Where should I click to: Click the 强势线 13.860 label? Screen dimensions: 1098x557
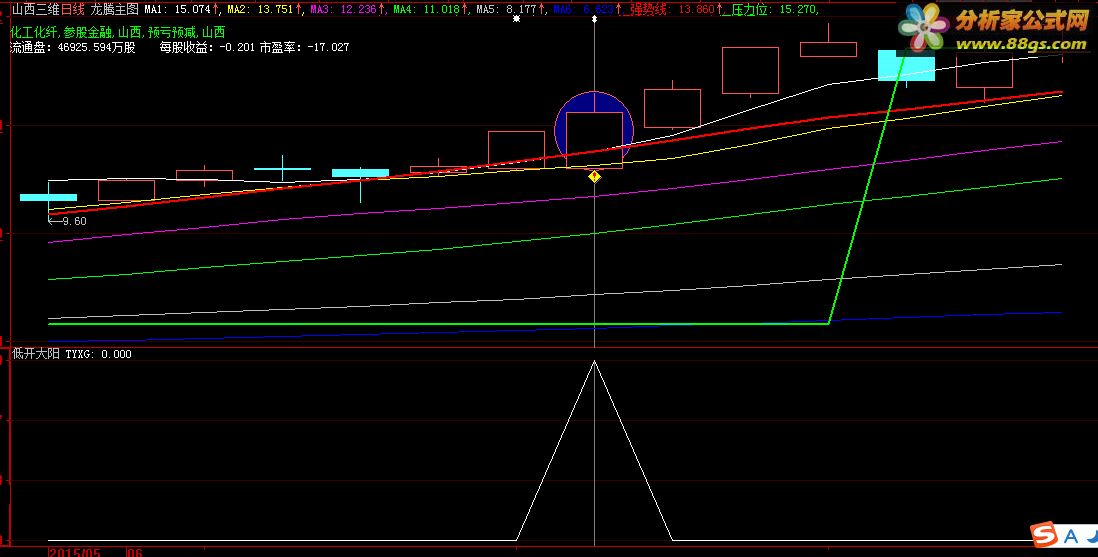point(672,10)
